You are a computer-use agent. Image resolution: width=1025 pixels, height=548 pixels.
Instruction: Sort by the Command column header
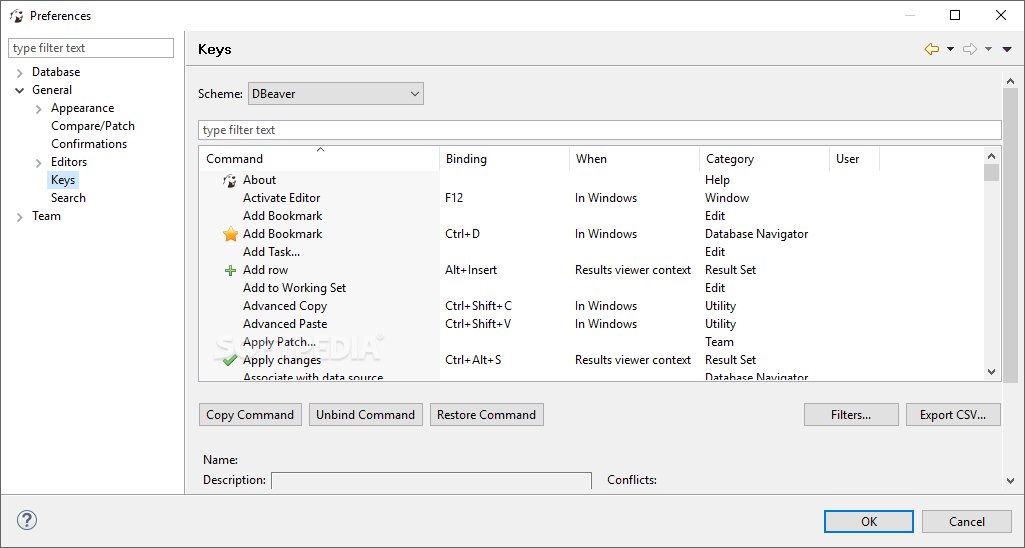pos(319,159)
